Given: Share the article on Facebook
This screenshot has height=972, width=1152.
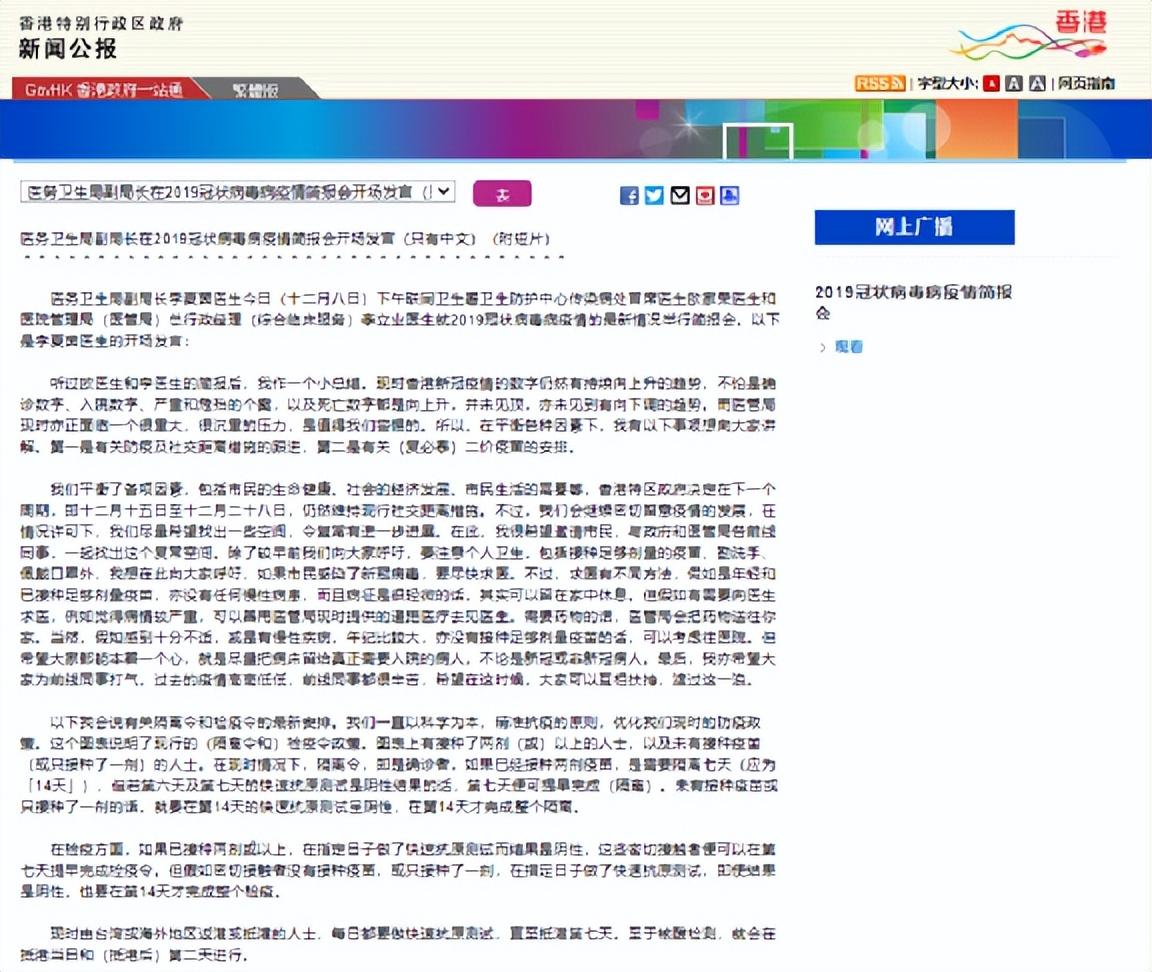Looking at the screenshot, I should pos(629,196).
